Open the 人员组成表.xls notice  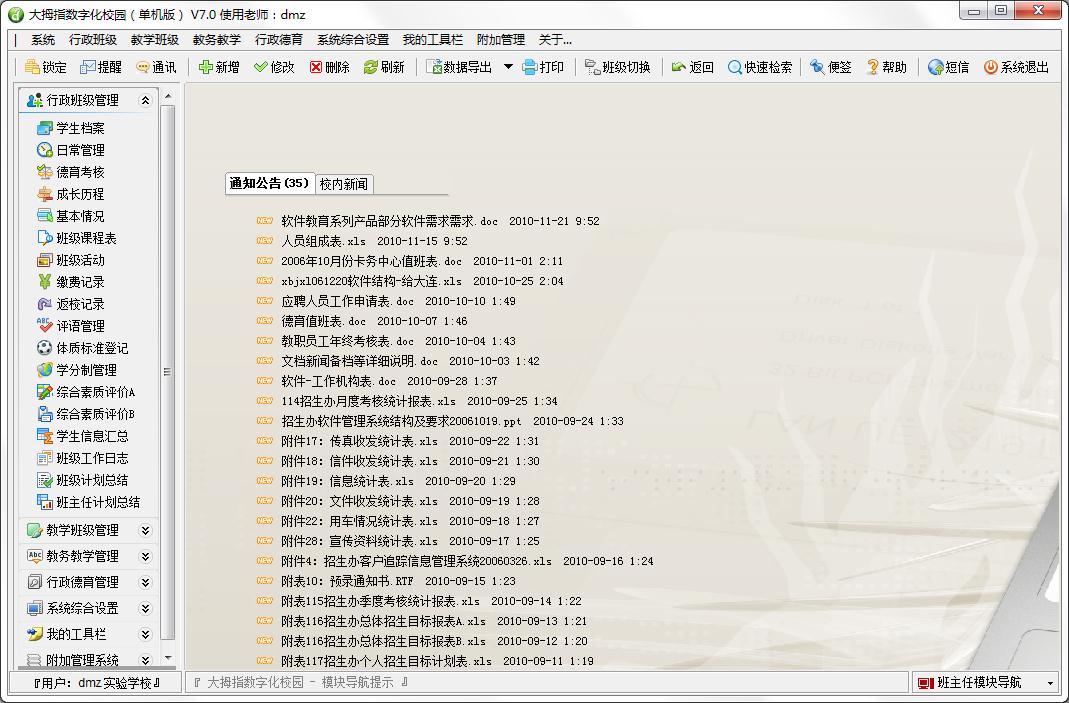pyautogui.click(x=323, y=241)
